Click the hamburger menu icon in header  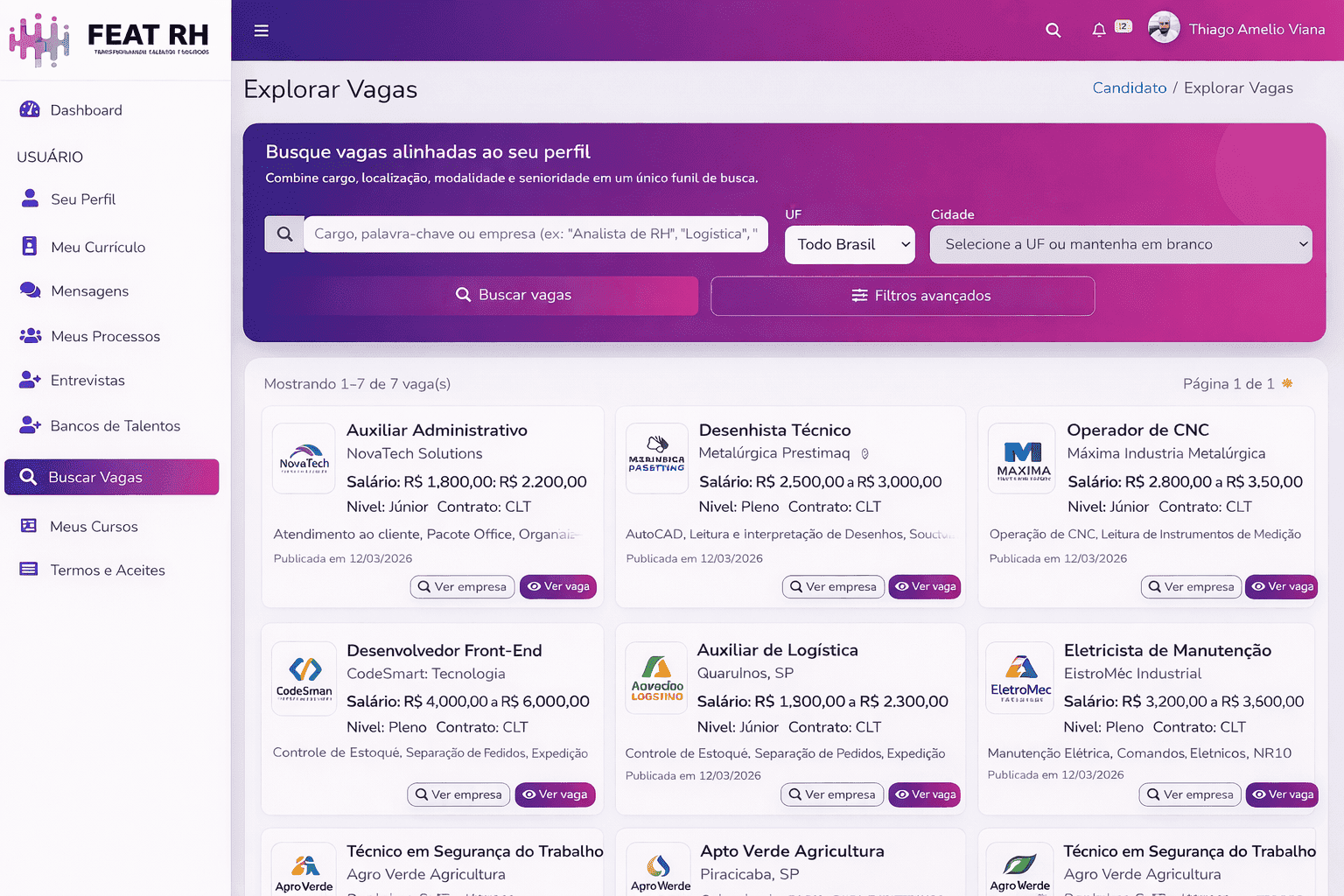(261, 31)
